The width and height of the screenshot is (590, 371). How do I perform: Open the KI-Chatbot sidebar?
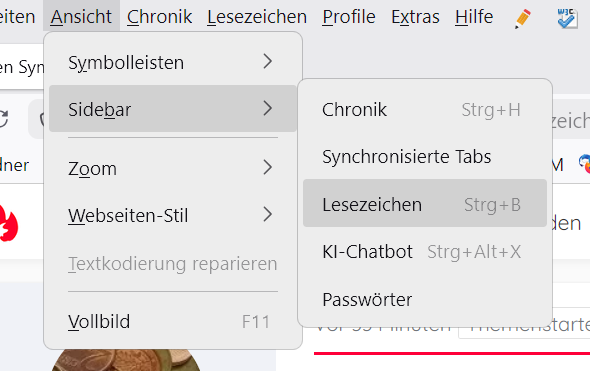pyautogui.click(x=425, y=251)
